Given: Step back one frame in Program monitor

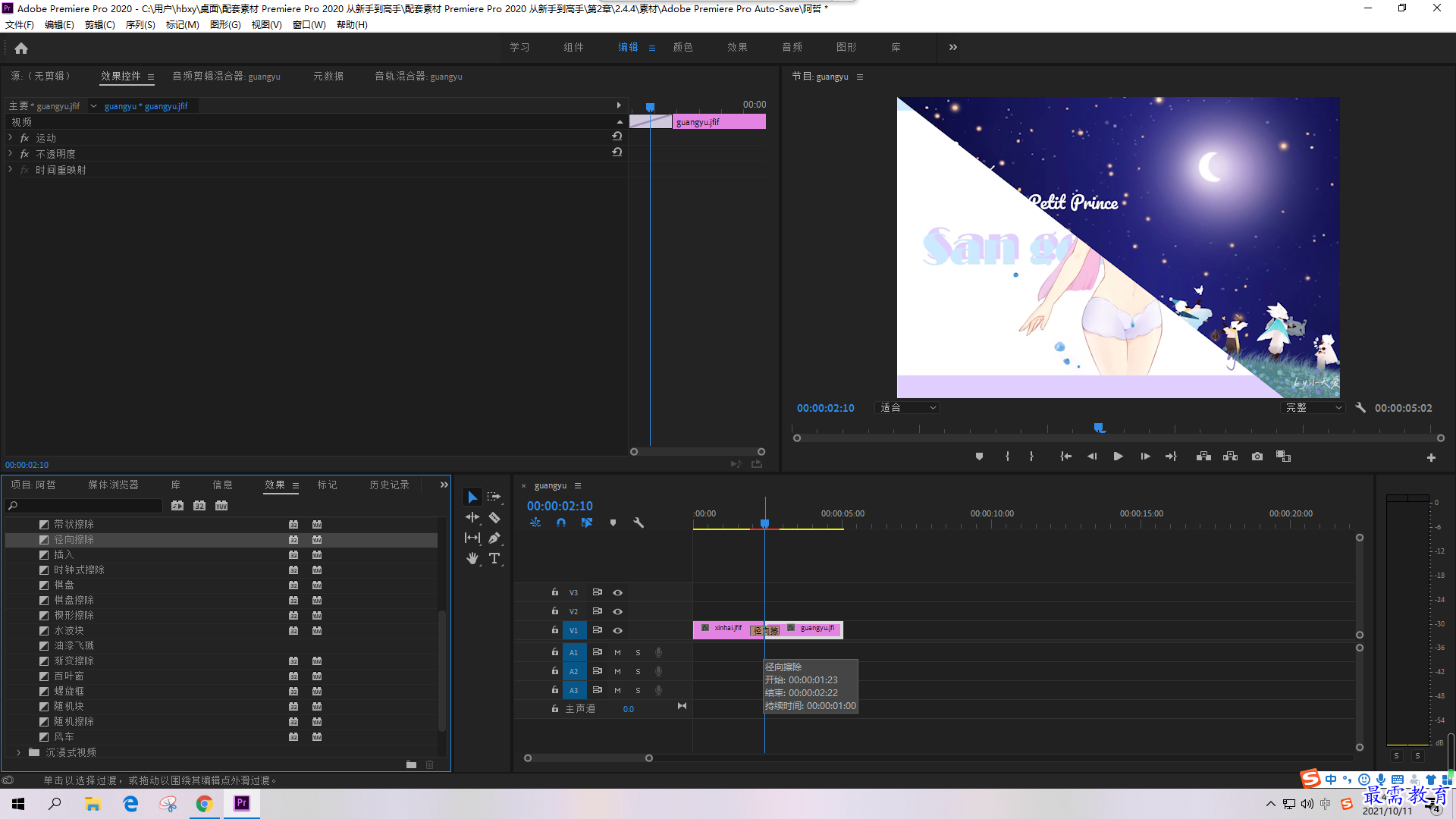Looking at the screenshot, I should 1092,457.
